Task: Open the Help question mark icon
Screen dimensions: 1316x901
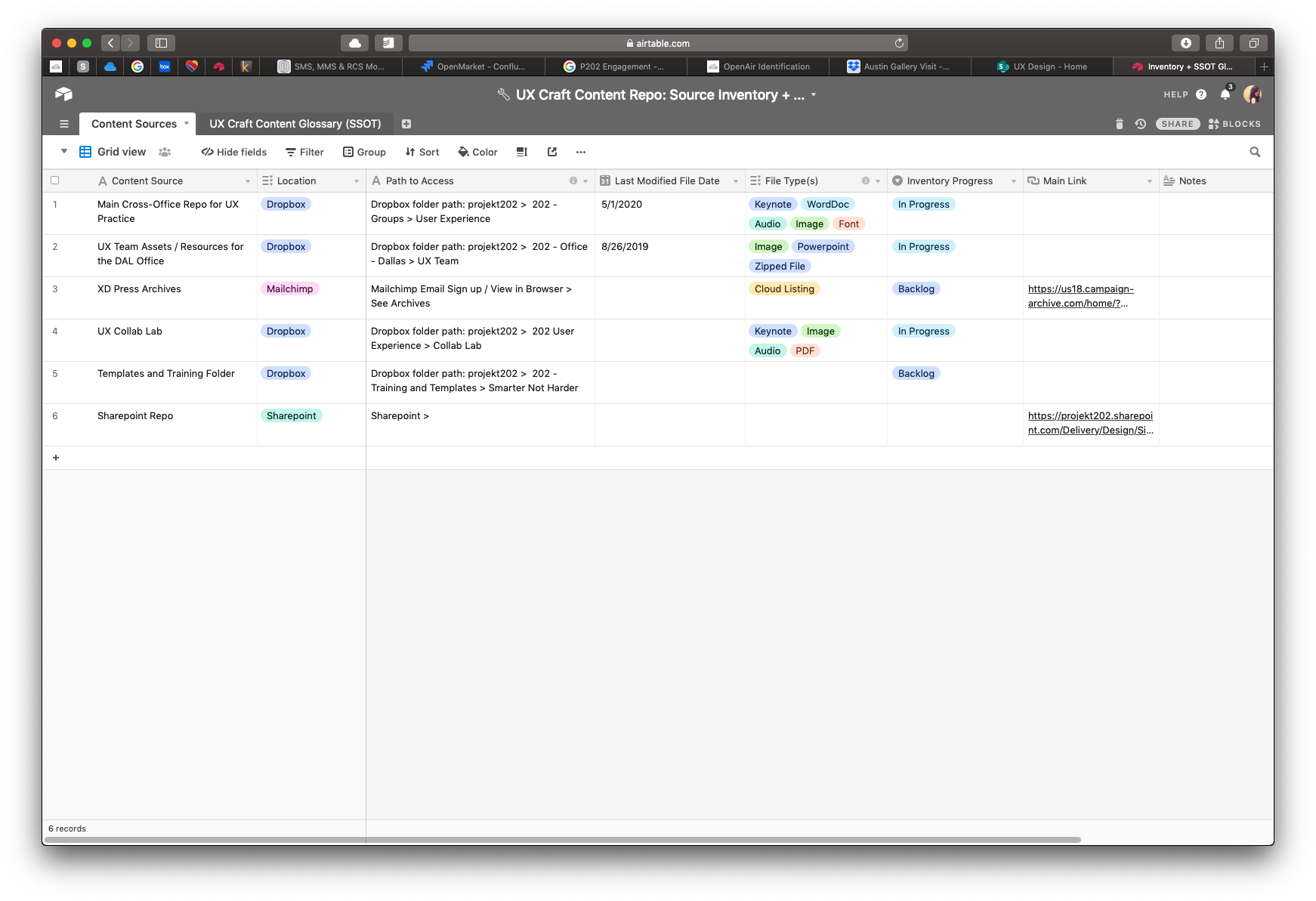Action: coord(1201,94)
